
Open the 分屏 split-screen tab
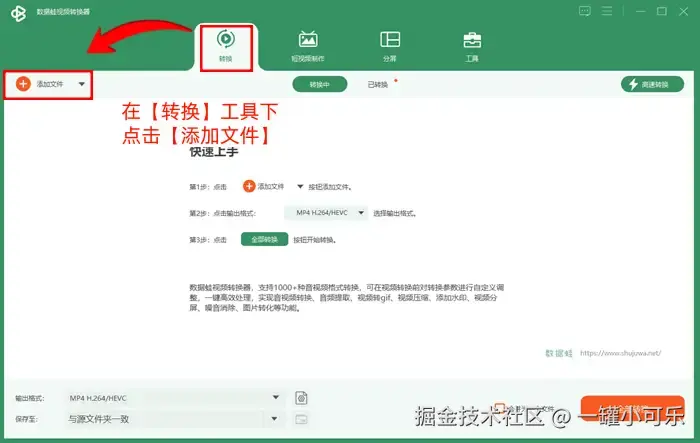click(390, 46)
